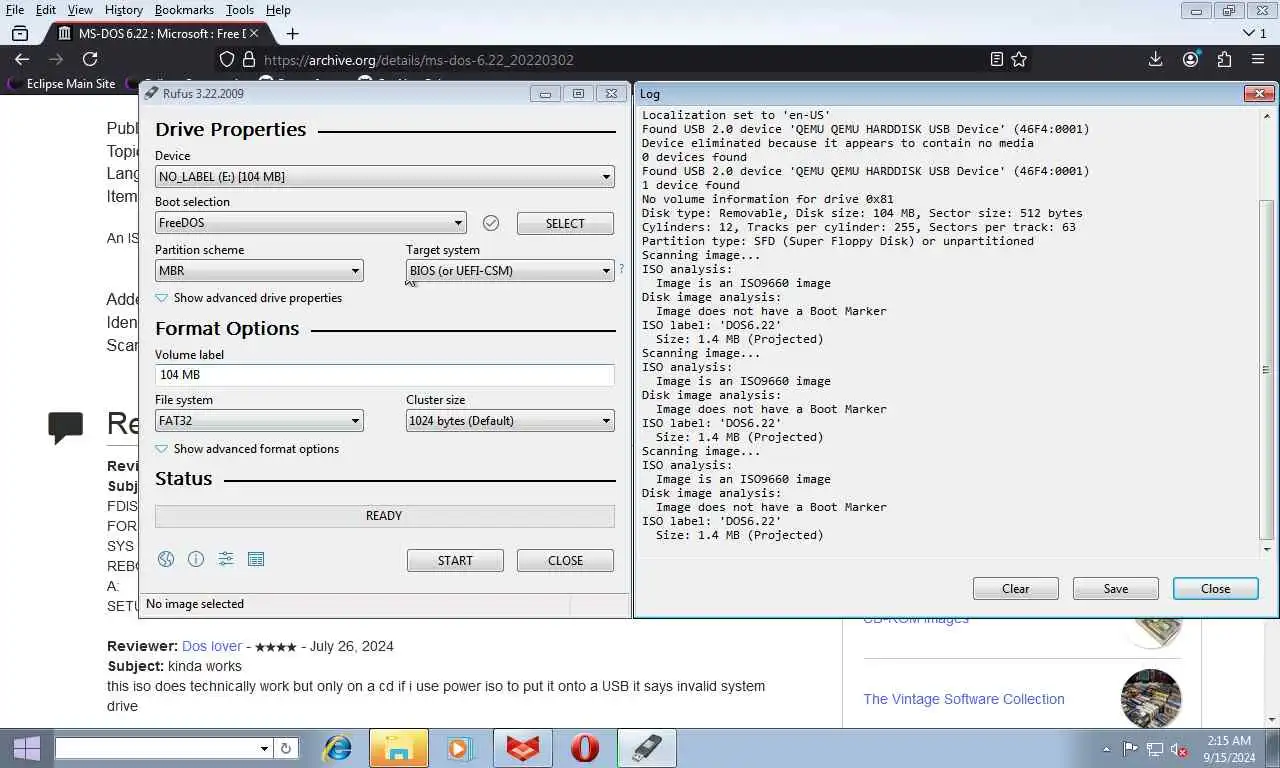Open Rufus language globe icon
1280x768 pixels.
(x=166, y=559)
